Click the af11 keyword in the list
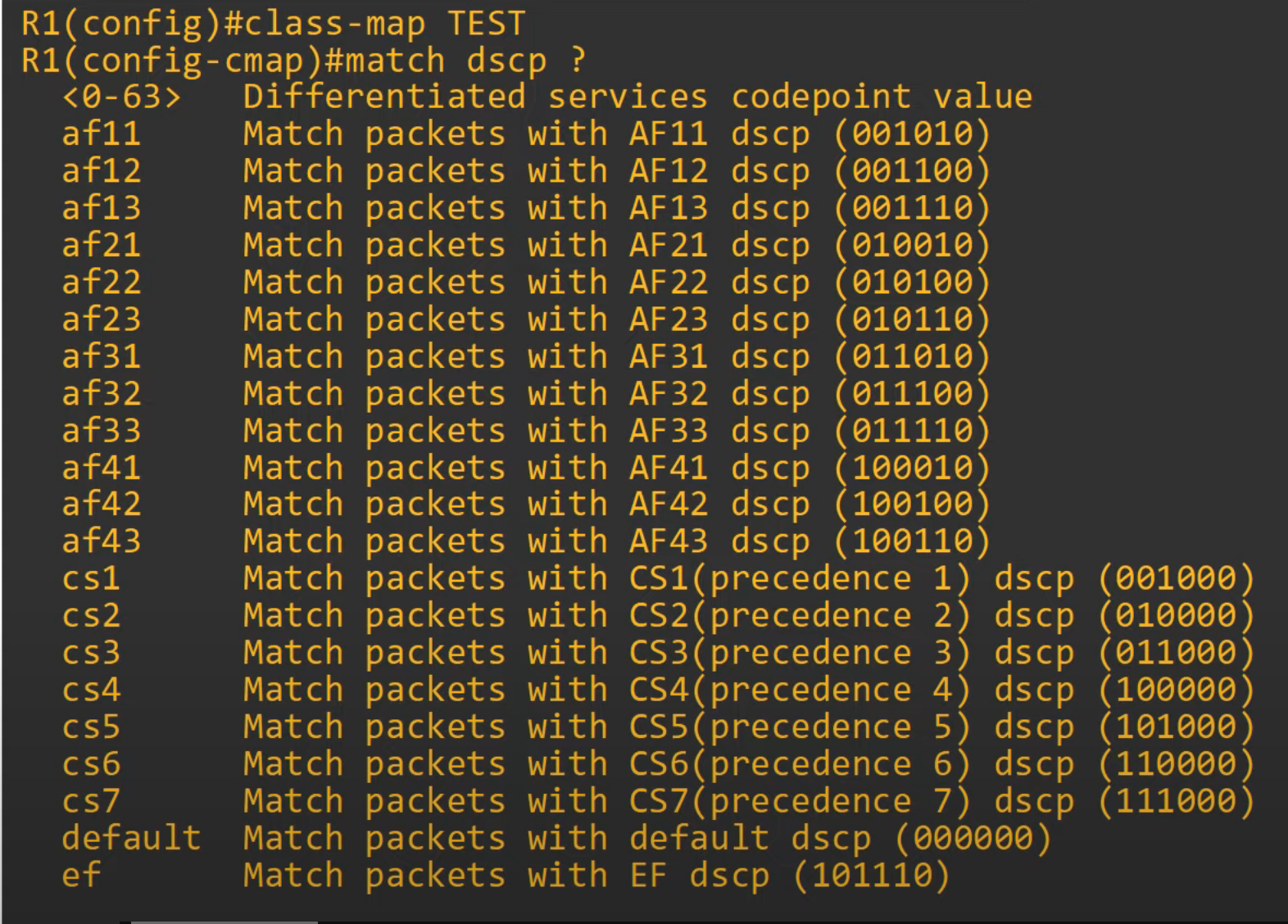The width and height of the screenshot is (1288, 924). point(101,134)
